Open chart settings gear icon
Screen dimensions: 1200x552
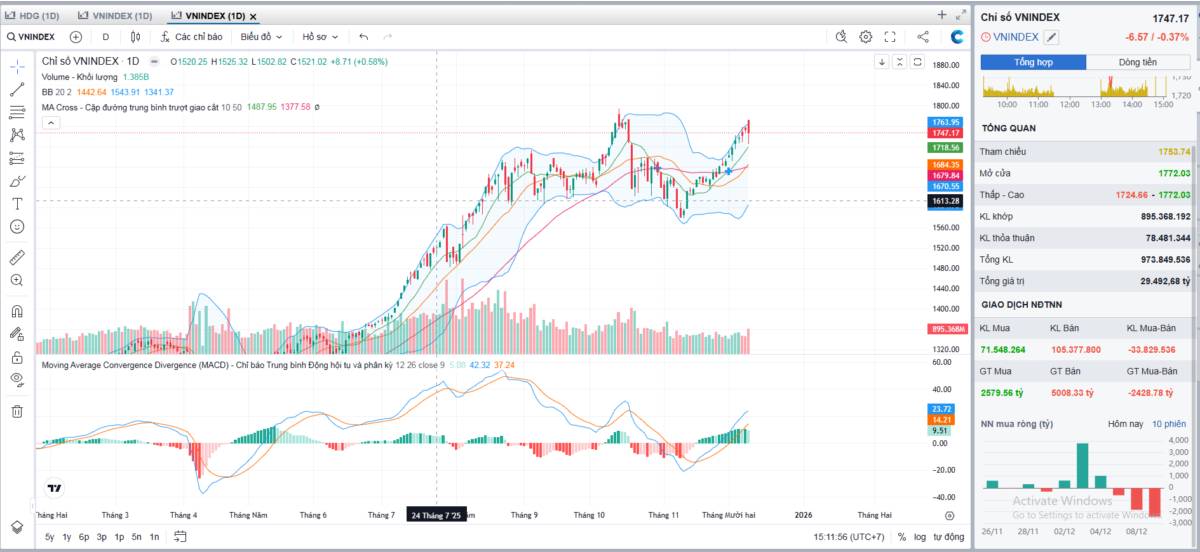click(866, 37)
